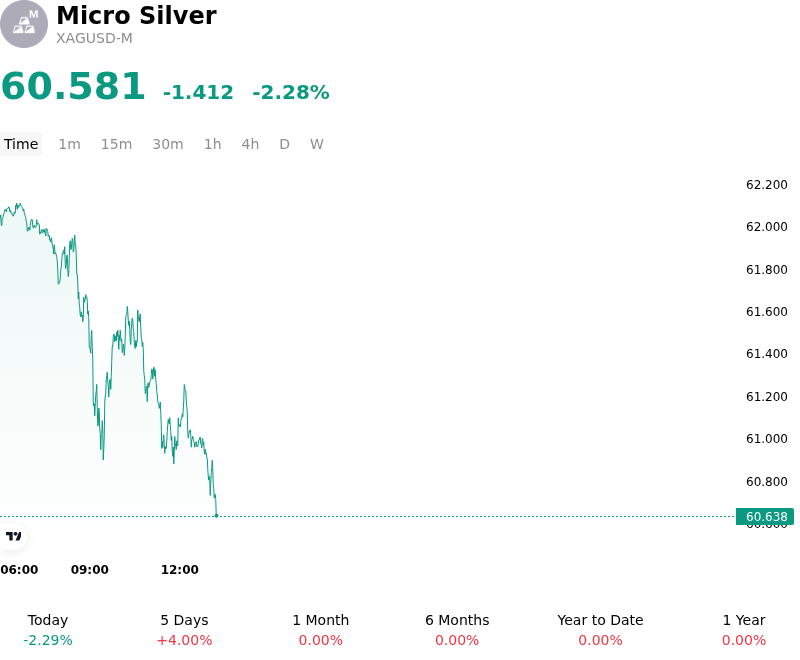800x660 pixels.
Task: Click the Micro Silver title
Action: tap(136, 15)
